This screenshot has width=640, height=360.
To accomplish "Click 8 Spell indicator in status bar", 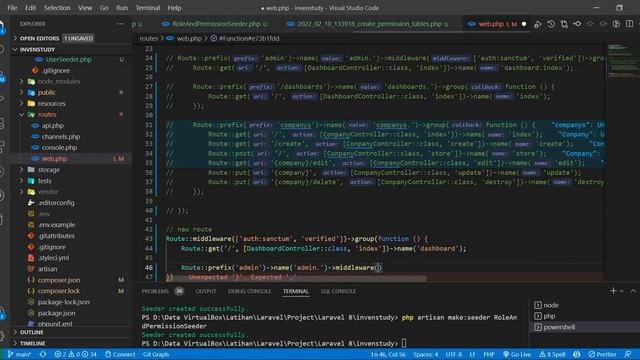I will click(x=552, y=354).
